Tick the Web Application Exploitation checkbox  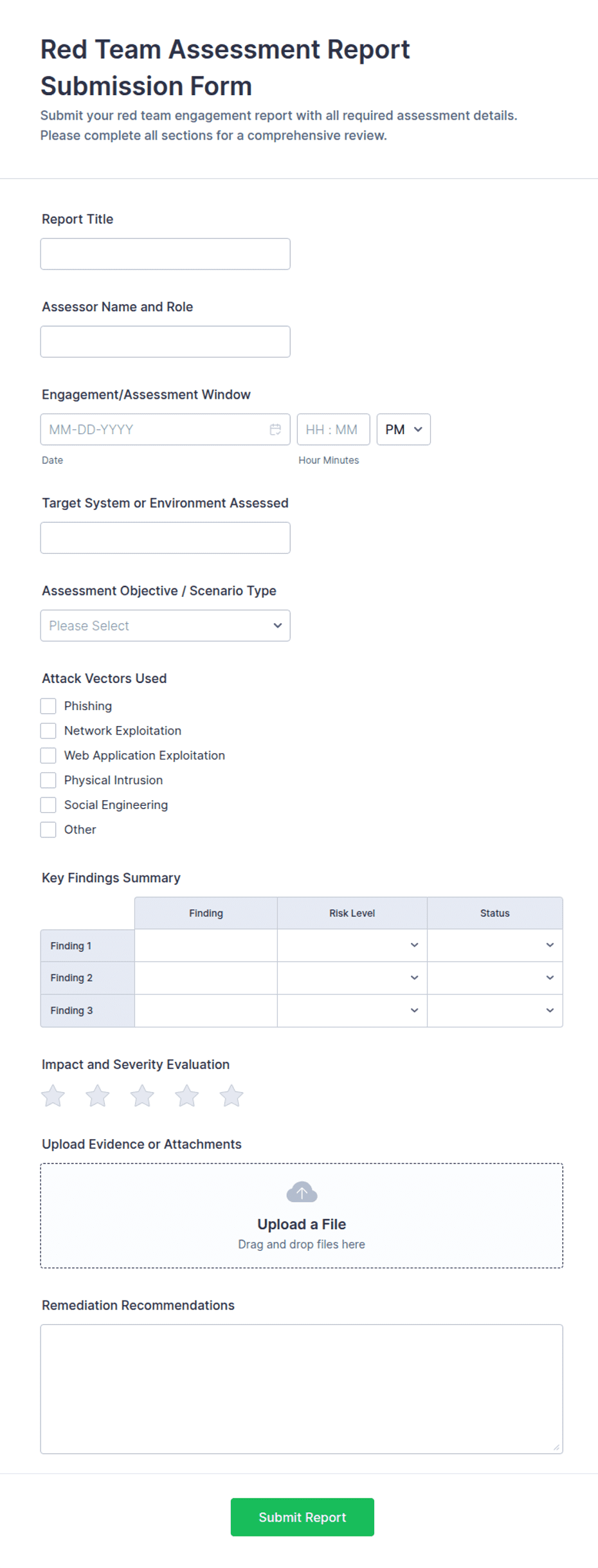tap(48, 756)
